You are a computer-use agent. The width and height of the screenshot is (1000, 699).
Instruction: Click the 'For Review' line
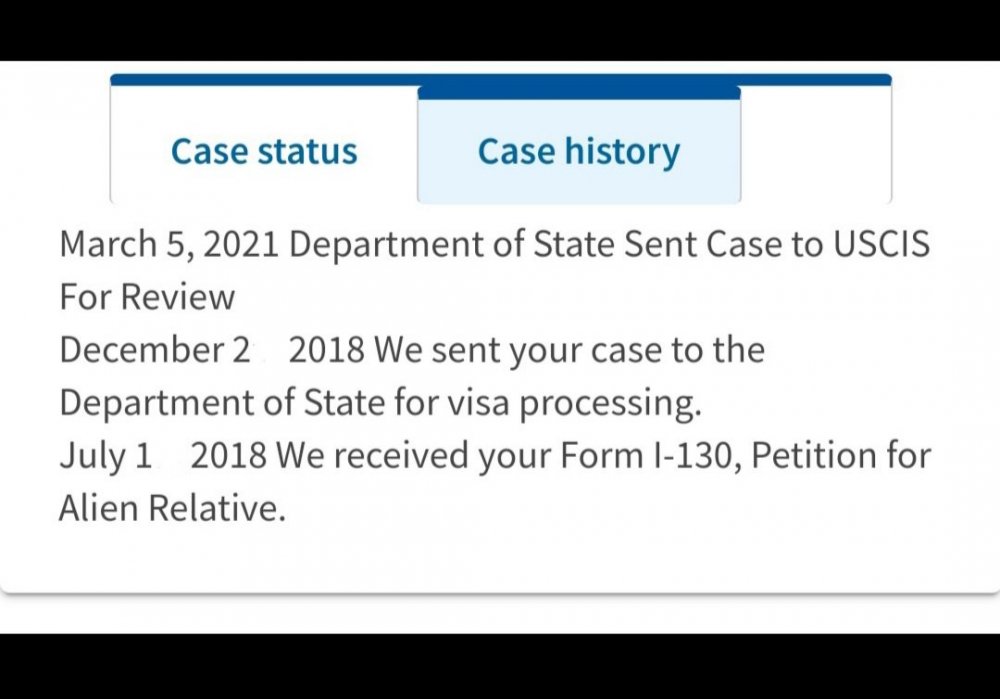tap(147, 297)
